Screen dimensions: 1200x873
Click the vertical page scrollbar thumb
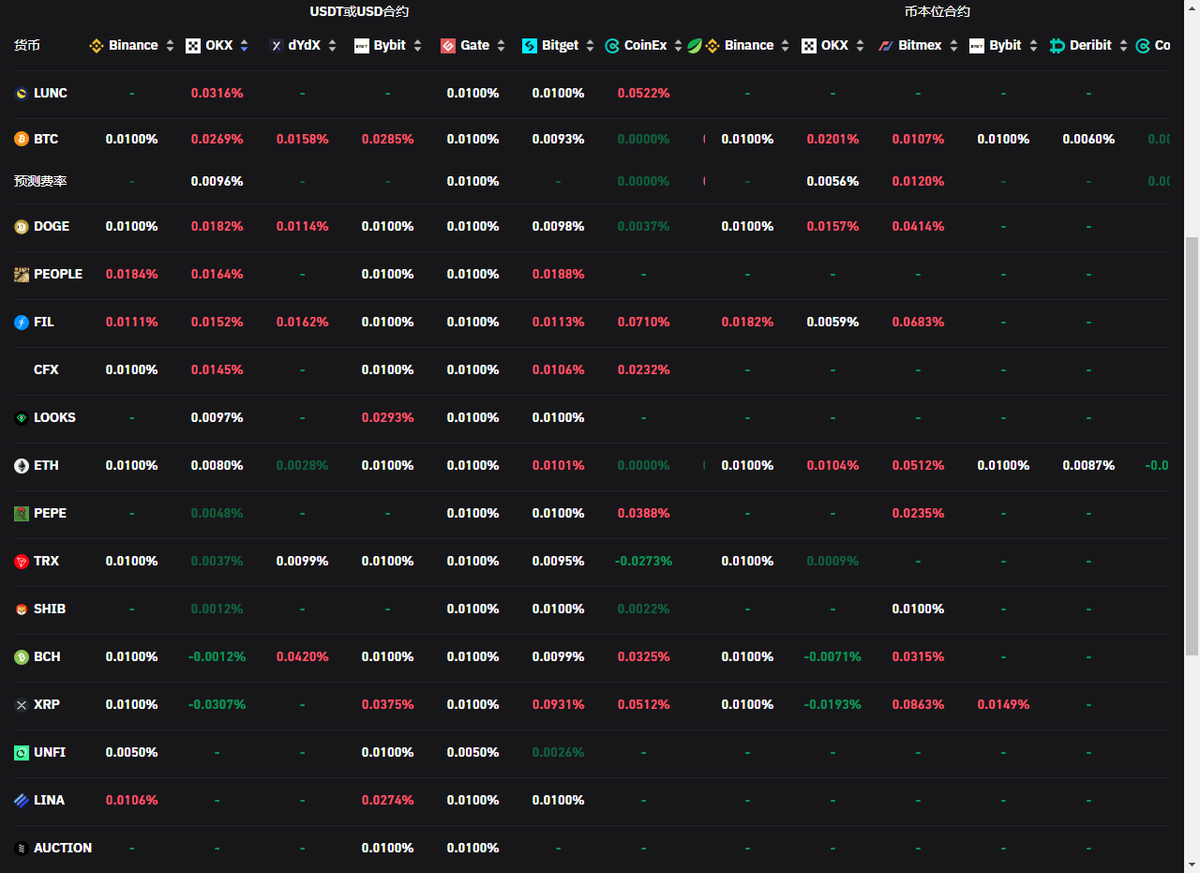click(1192, 447)
